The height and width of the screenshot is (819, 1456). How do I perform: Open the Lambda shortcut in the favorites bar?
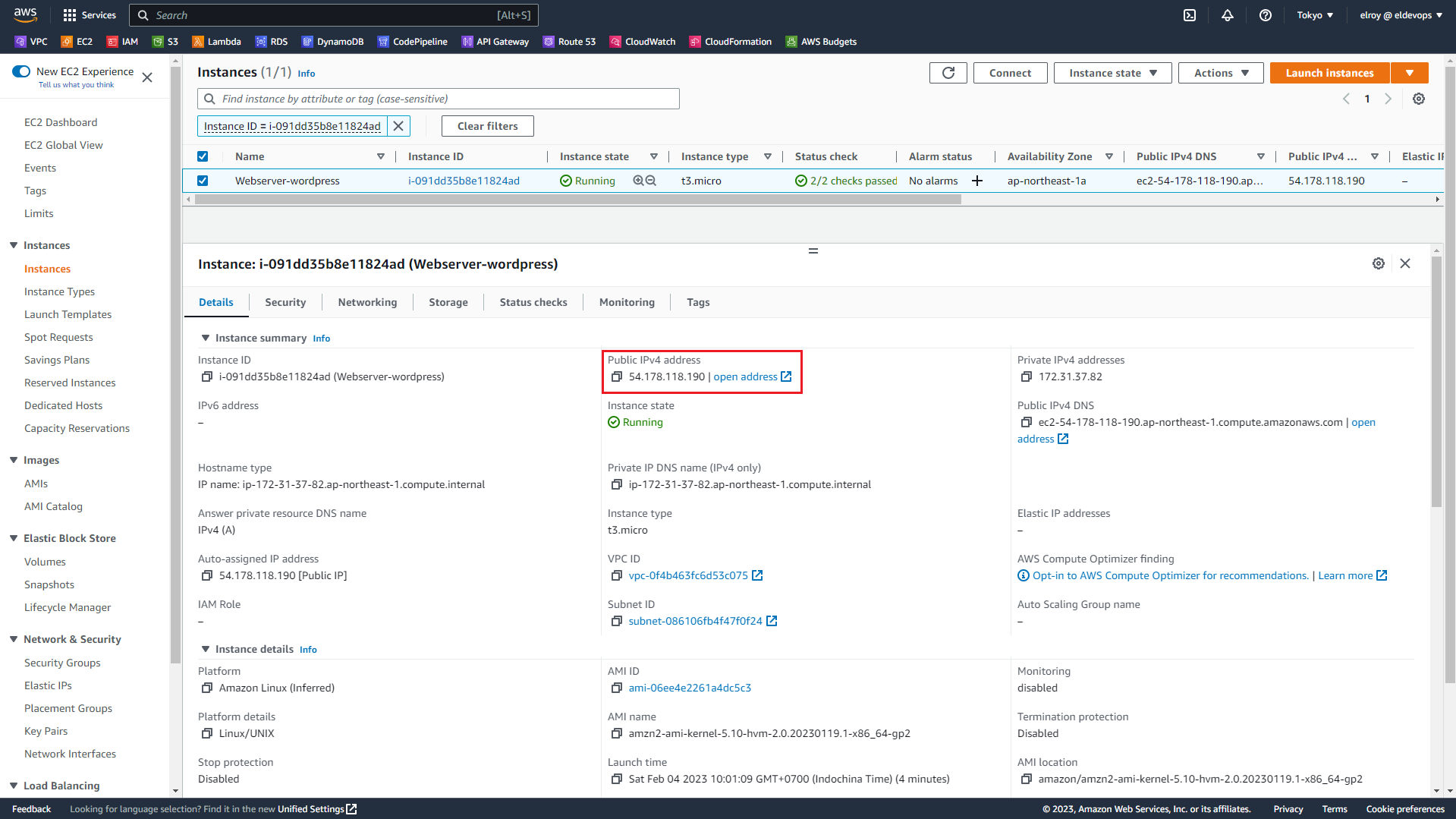(x=216, y=42)
